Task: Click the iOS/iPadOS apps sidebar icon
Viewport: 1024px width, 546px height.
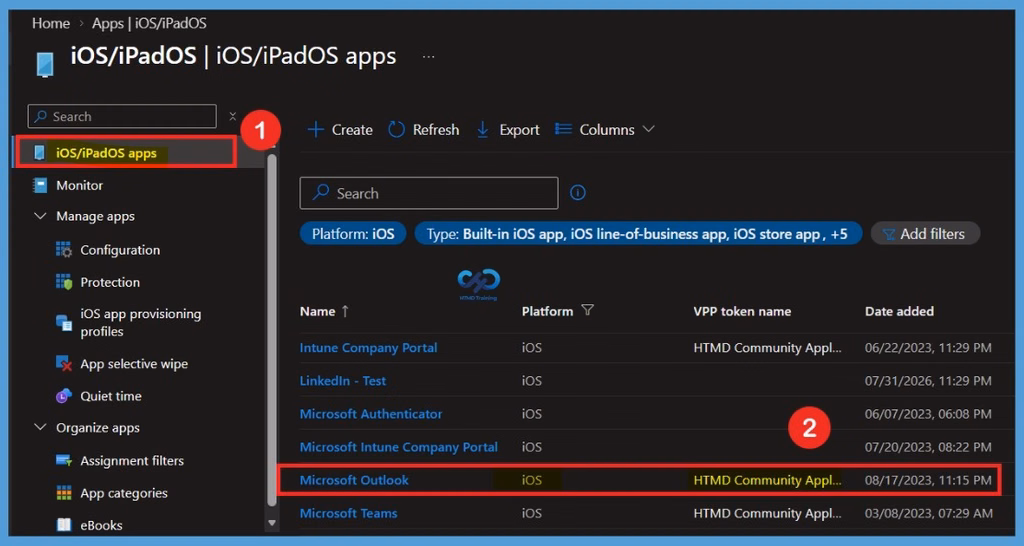Action: 40,153
